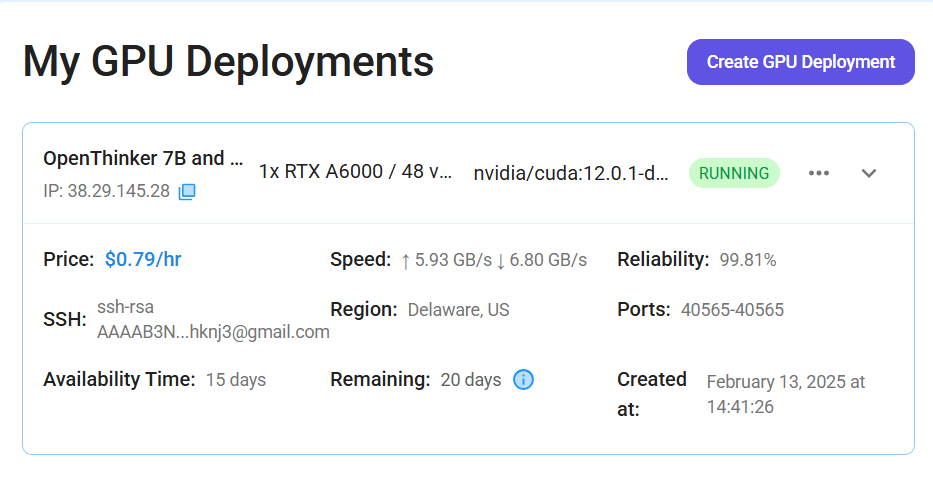The height and width of the screenshot is (497, 933).
Task: Click the 99.81% reliability value
Action: coord(748,260)
